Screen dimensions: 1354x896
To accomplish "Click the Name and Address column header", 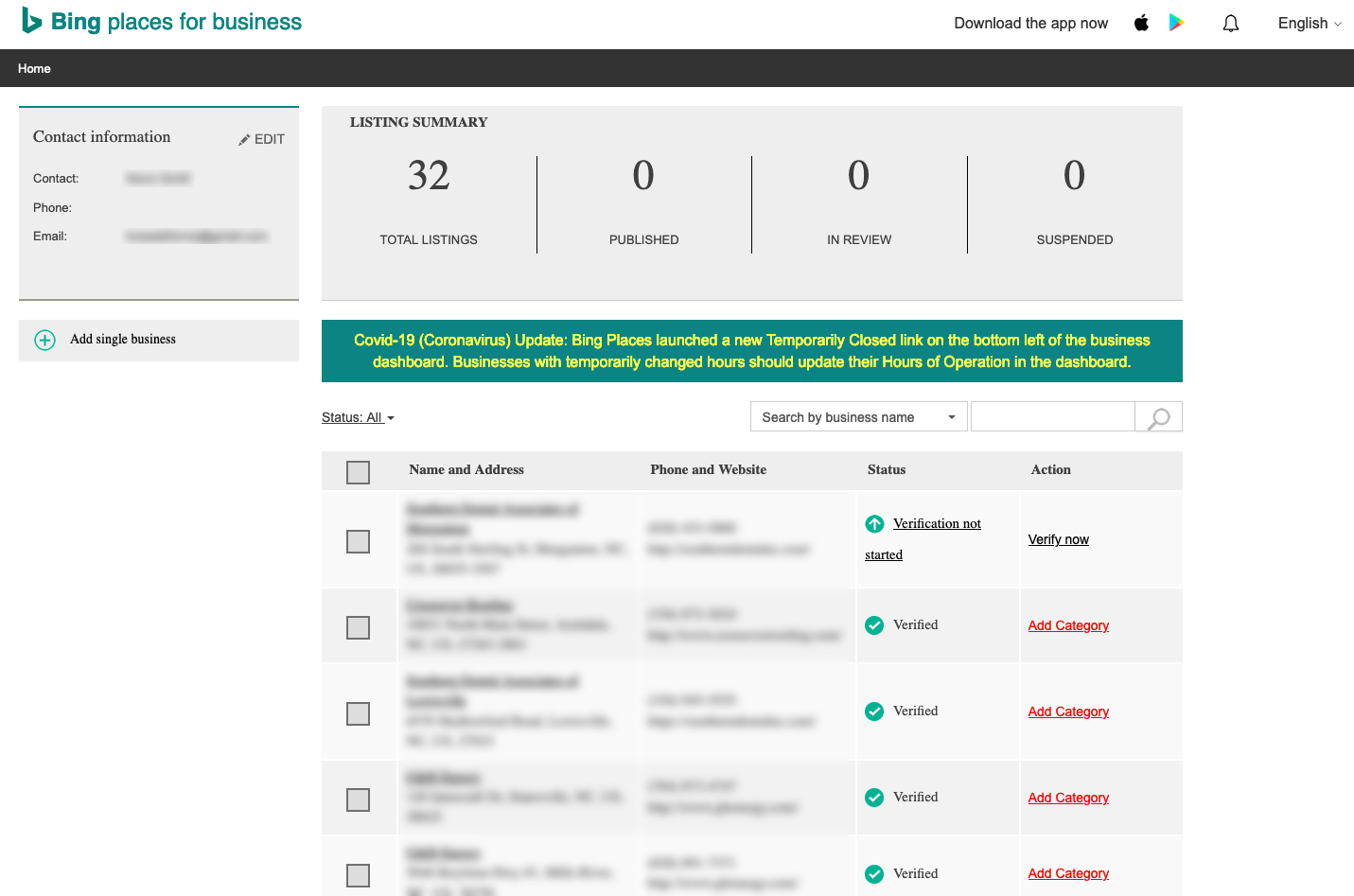I will (466, 469).
